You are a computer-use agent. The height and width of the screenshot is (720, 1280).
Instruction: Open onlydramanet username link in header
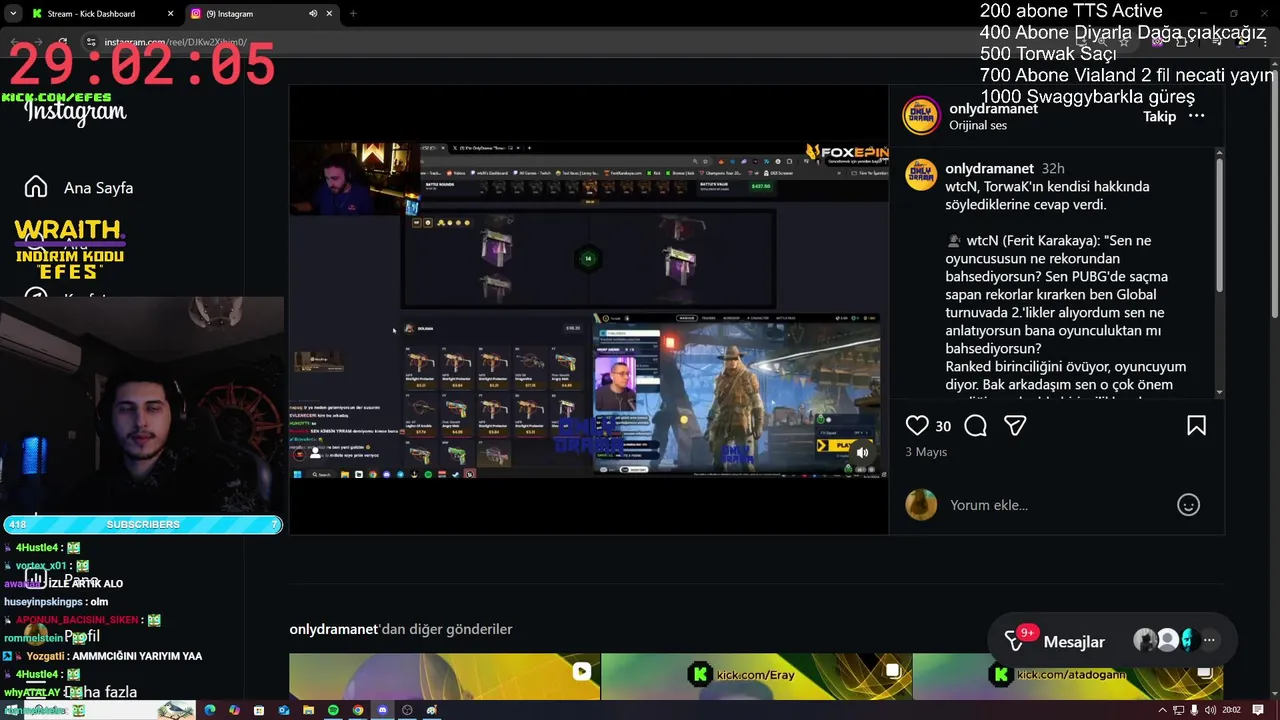[x=993, y=108]
